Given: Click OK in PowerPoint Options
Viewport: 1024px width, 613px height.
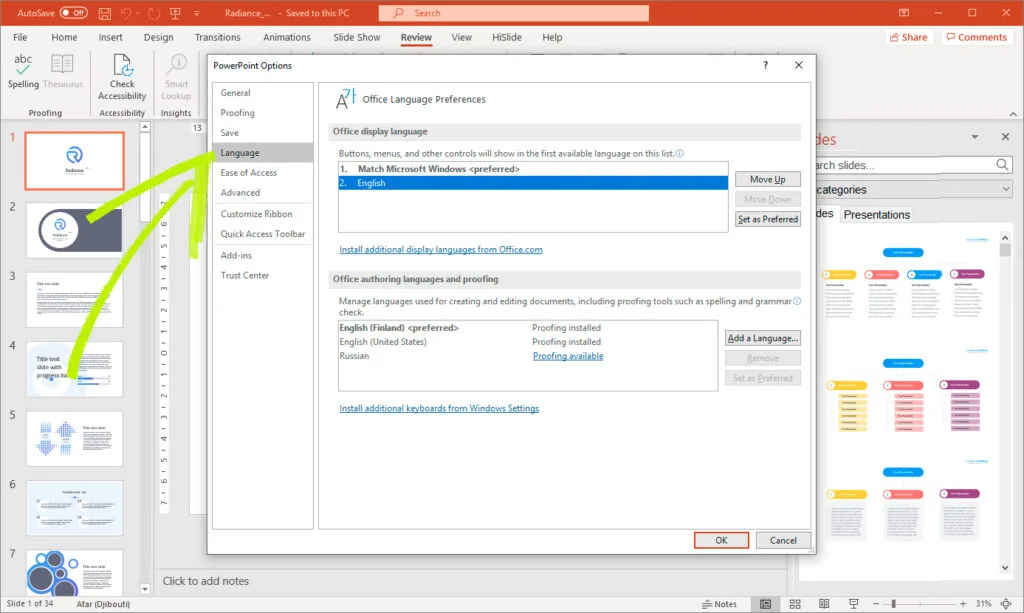Looking at the screenshot, I should click(x=721, y=541).
